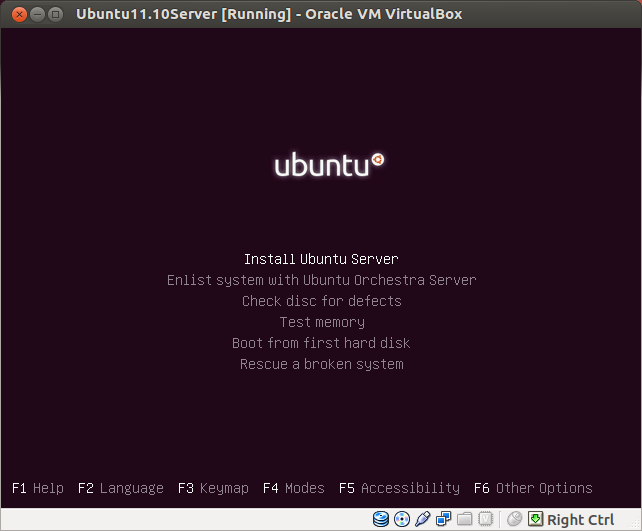Open the F5 Accessibility option
This screenshot has width=642, height=531.
[x=399, y=488]
